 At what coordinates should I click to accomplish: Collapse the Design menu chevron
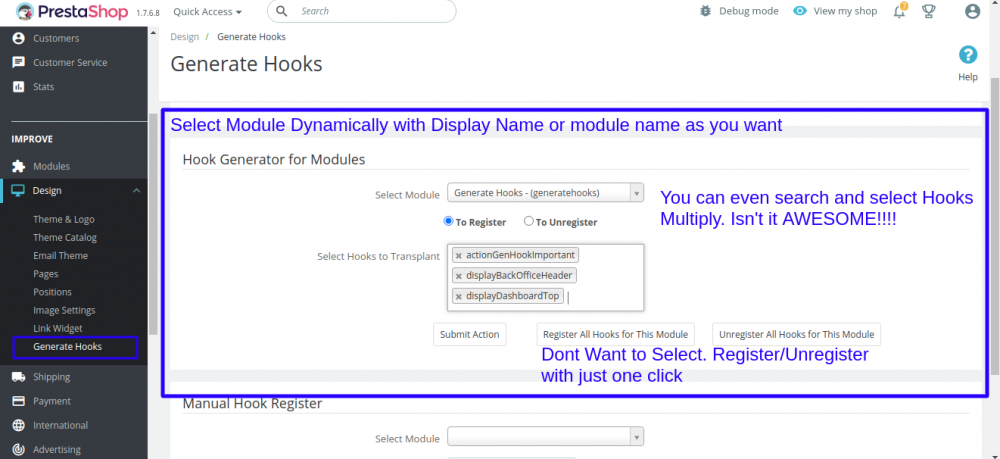pyautogui.click(x=136, y=191)
